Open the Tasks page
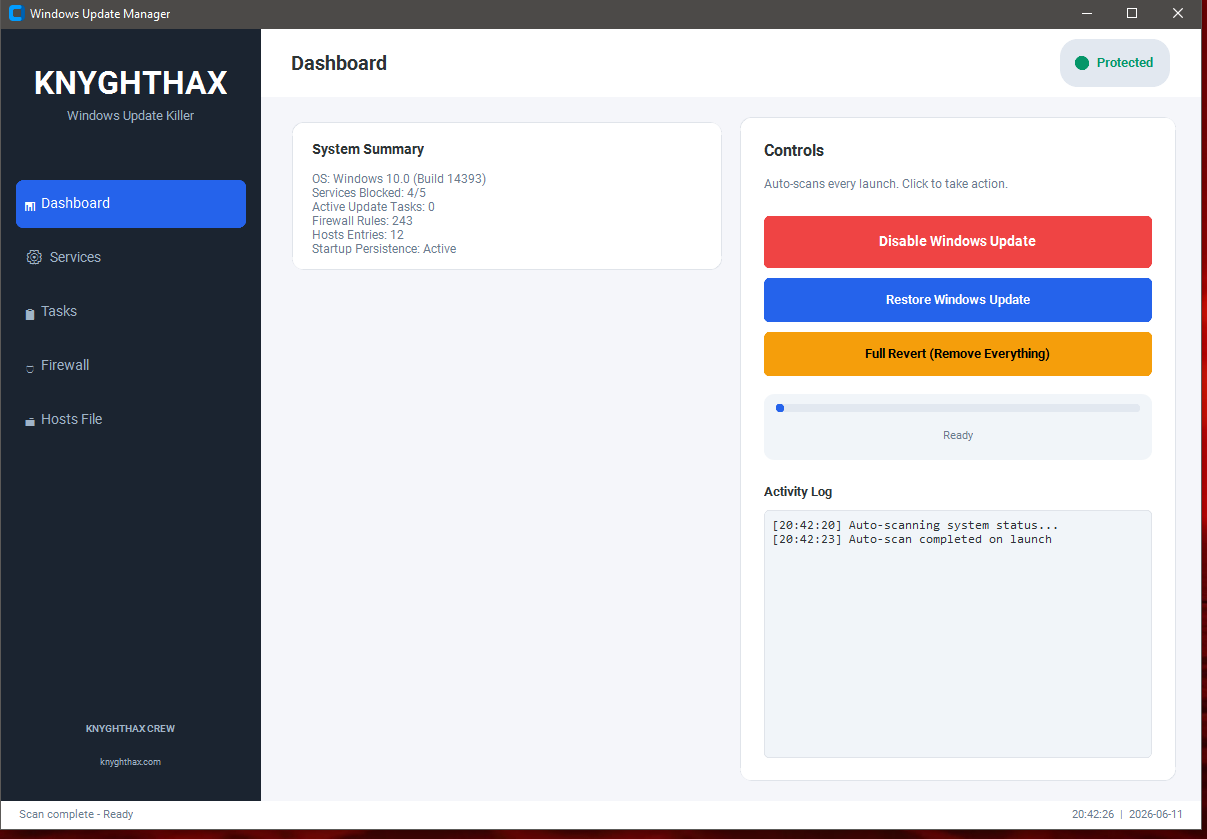 [x=131, y=311]
